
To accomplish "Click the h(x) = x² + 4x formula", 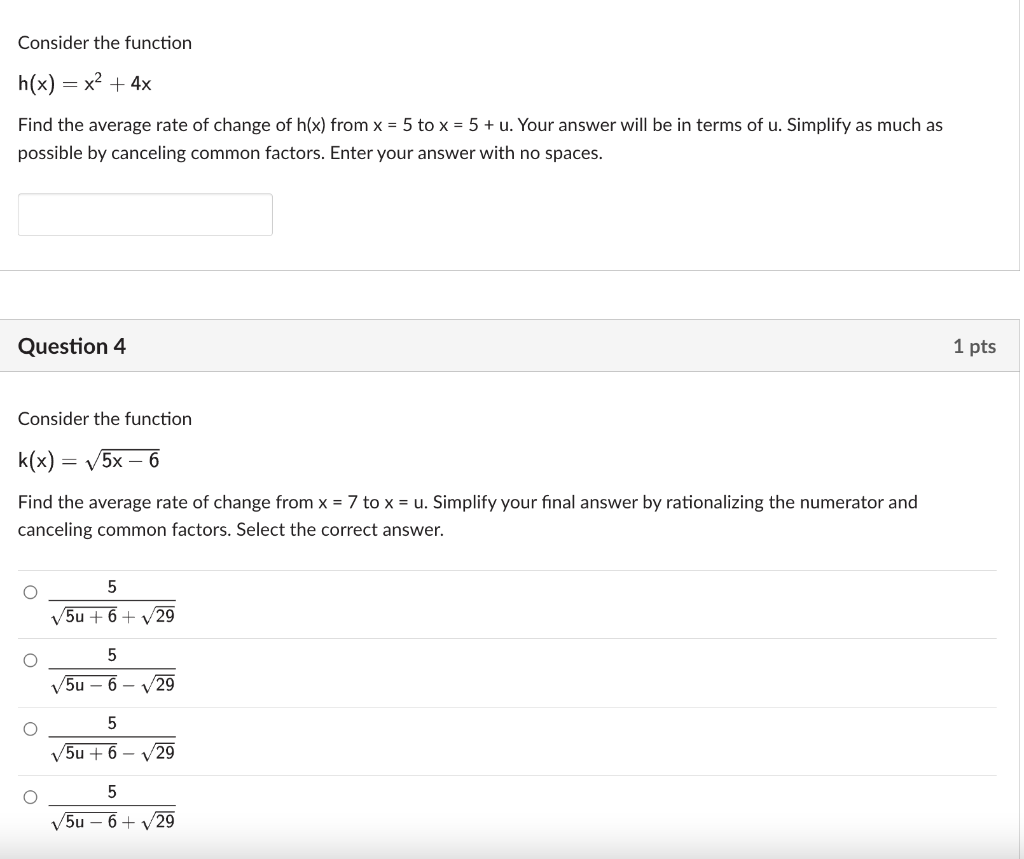I will click(x=83, y=83).
